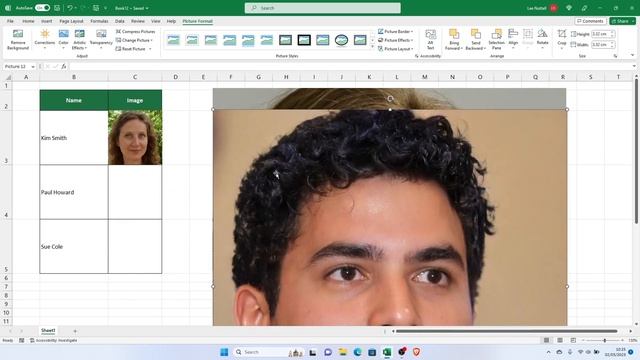This screenshot has height=360, width=640.
Task: Open the Selection Pane
Action: [x=496, y=40]
